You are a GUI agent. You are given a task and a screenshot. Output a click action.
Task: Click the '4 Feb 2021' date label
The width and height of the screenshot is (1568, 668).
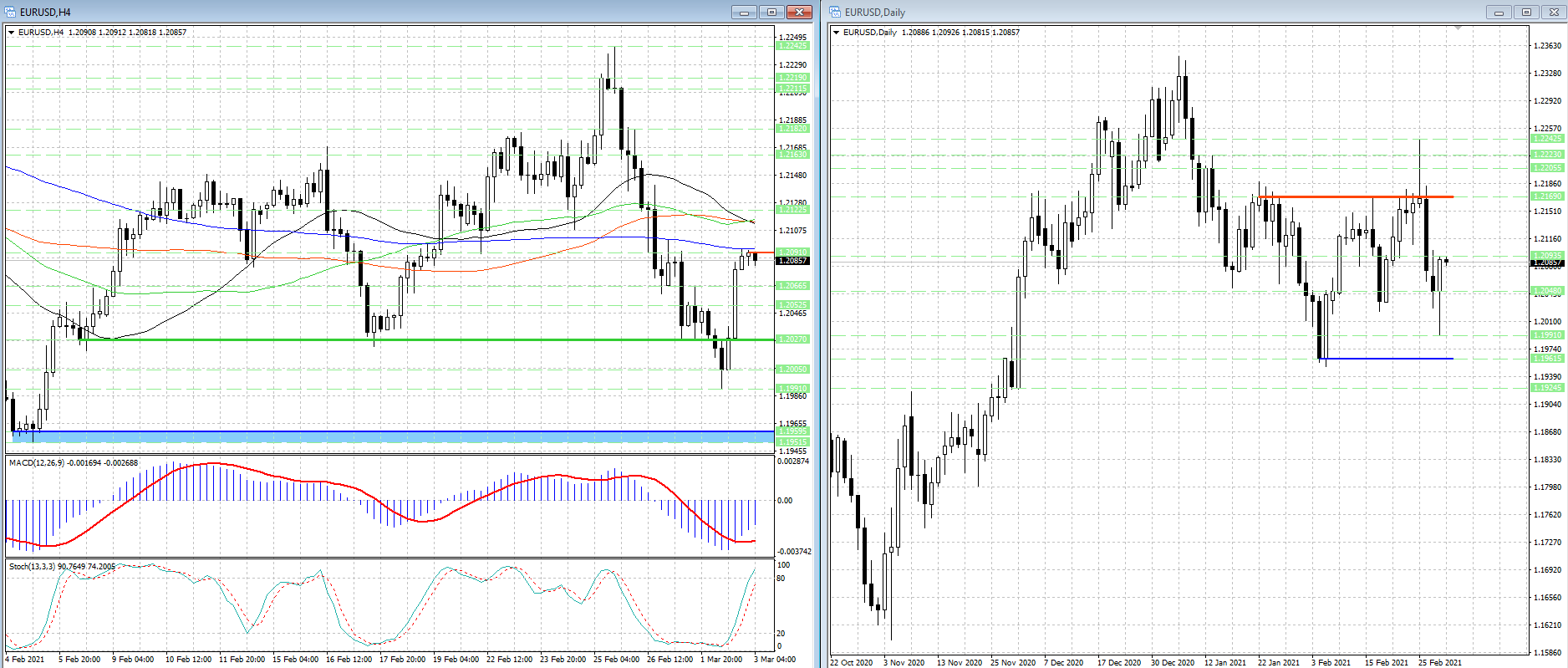tap(24, 660)
